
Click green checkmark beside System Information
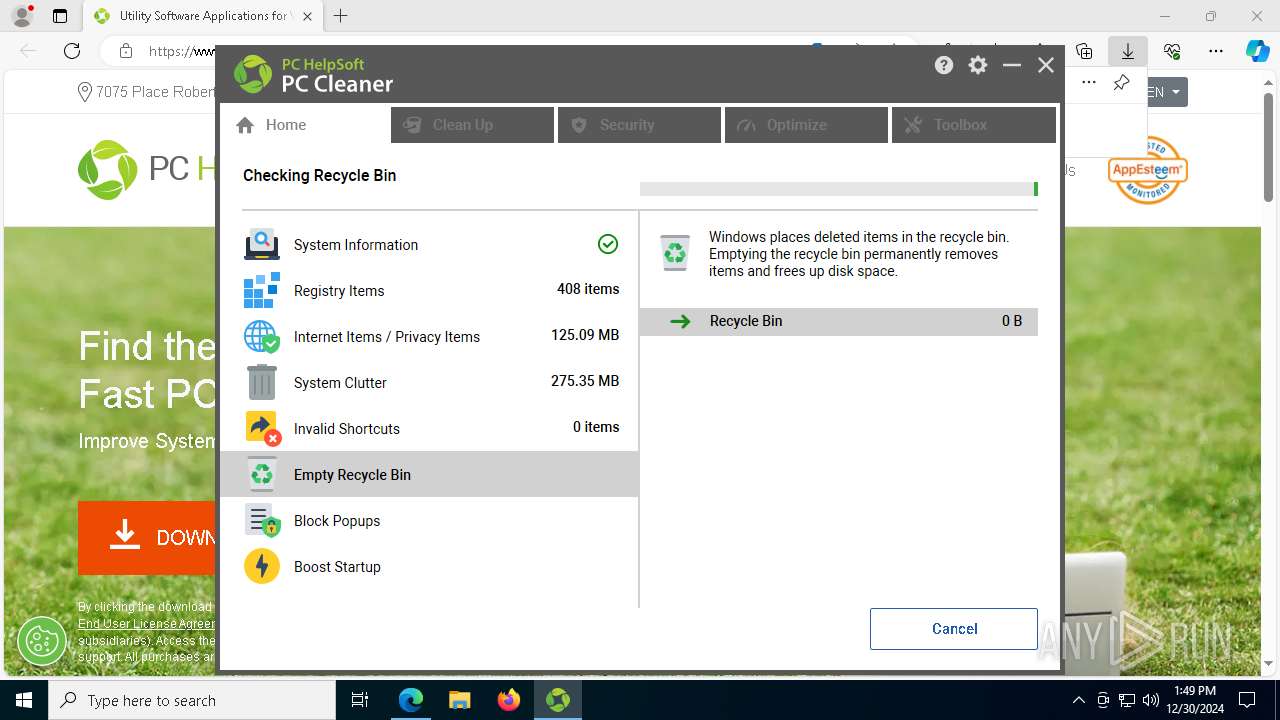(x=608, y=244)
